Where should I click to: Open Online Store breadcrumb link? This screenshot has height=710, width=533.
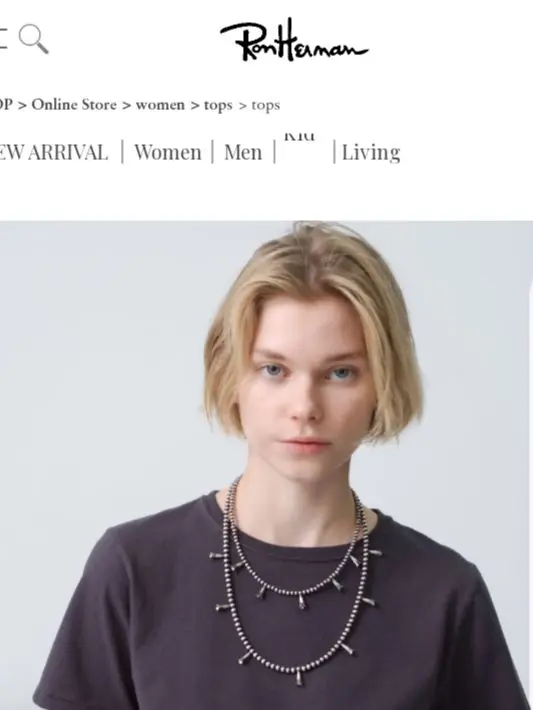(74, 105)
